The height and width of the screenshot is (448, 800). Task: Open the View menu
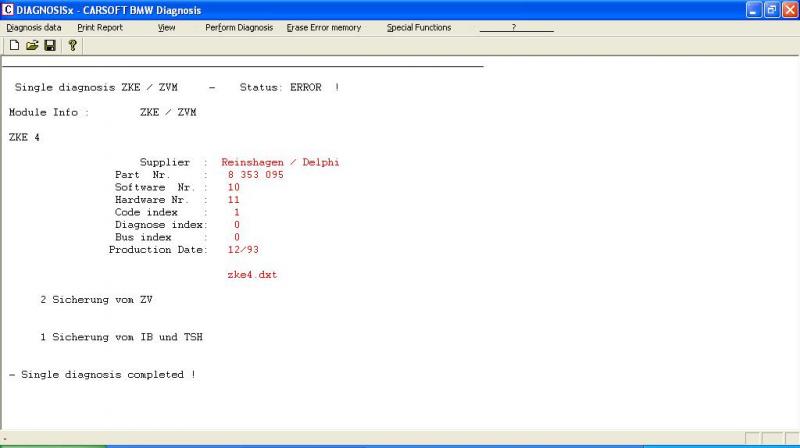(166, 27)
